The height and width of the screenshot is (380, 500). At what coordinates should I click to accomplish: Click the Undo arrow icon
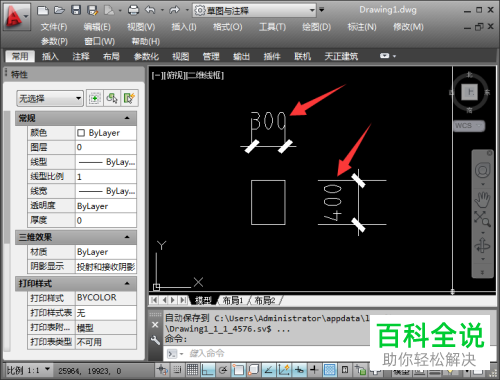click(x=150, y=10)
